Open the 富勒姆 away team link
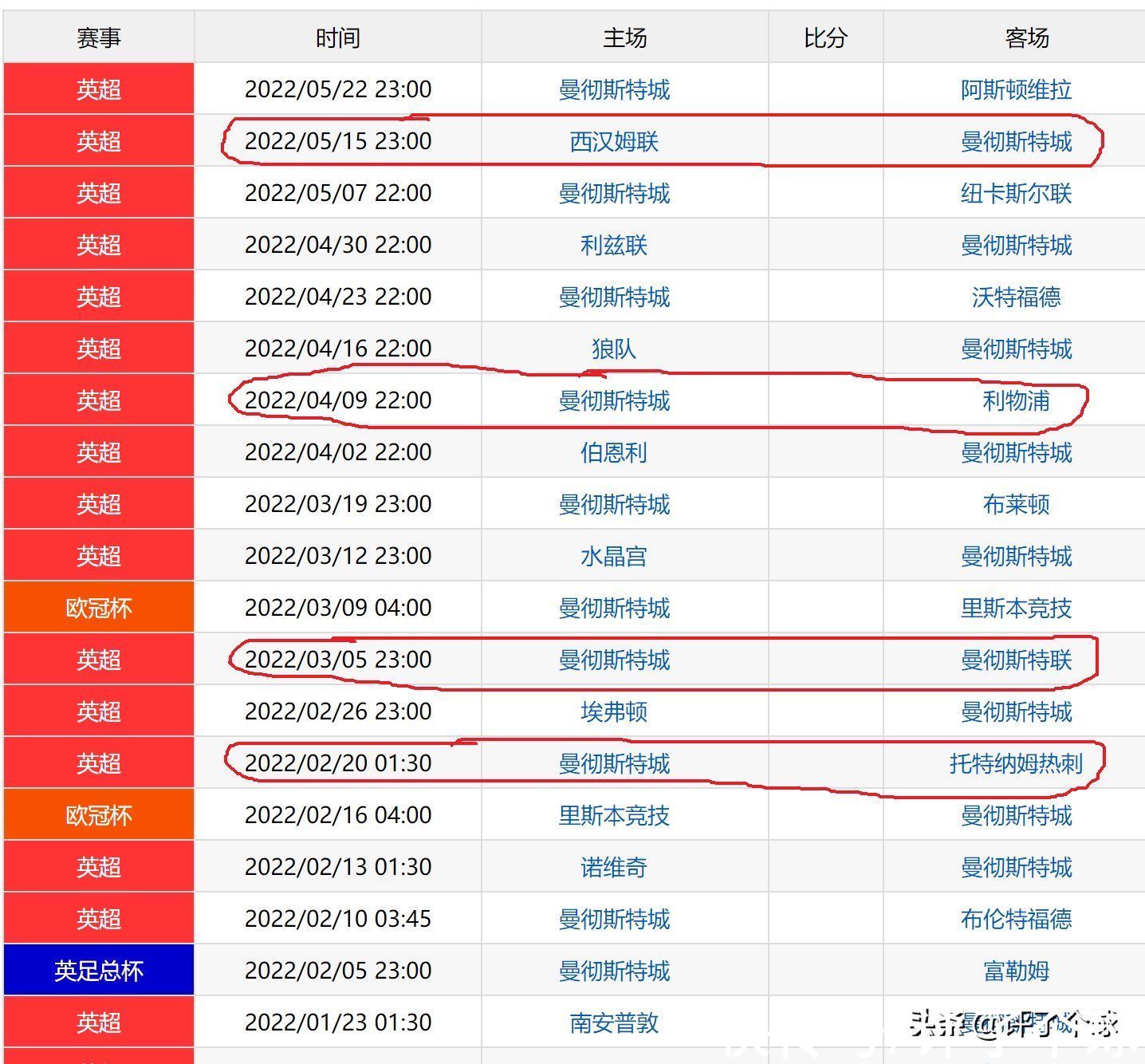 pos(1016,971)
